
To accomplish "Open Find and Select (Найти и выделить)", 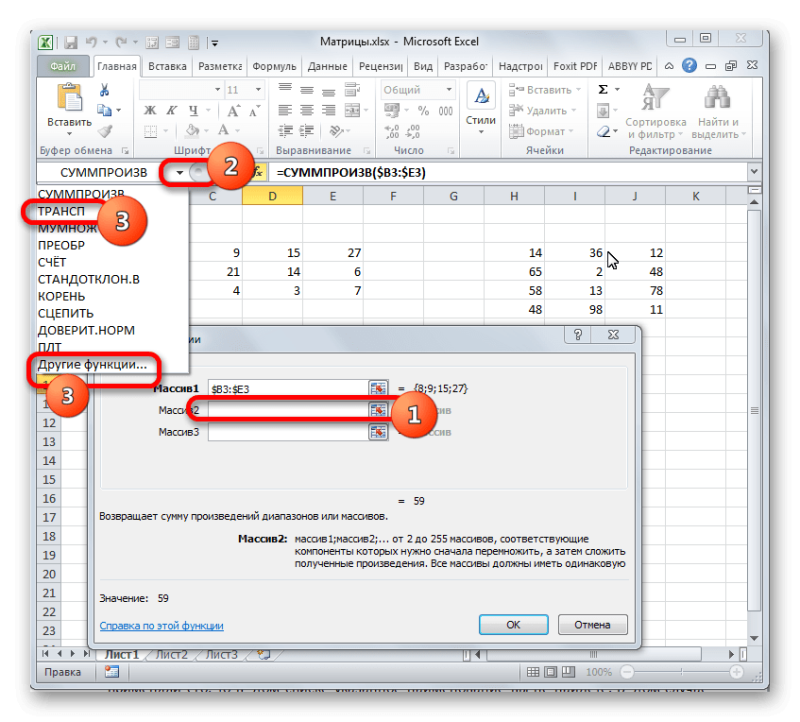I will pyautogui.click(x=718, y=111).
